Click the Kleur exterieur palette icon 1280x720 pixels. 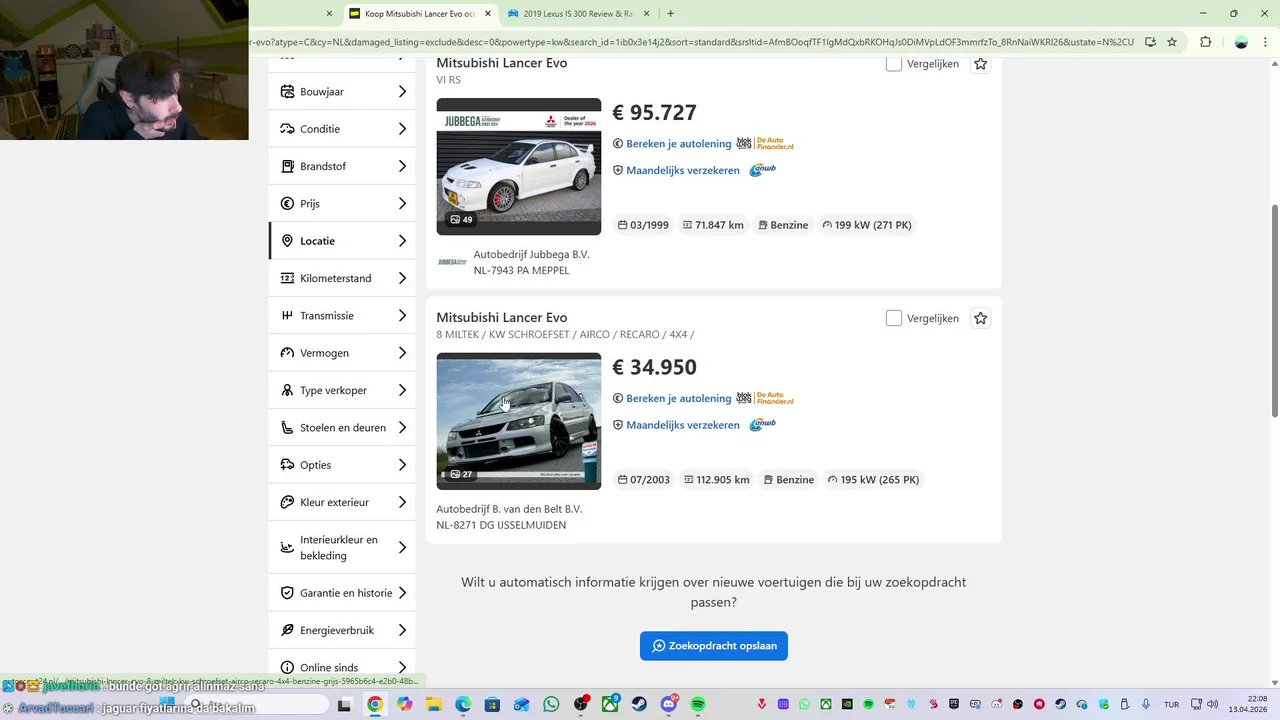(287, 502)
